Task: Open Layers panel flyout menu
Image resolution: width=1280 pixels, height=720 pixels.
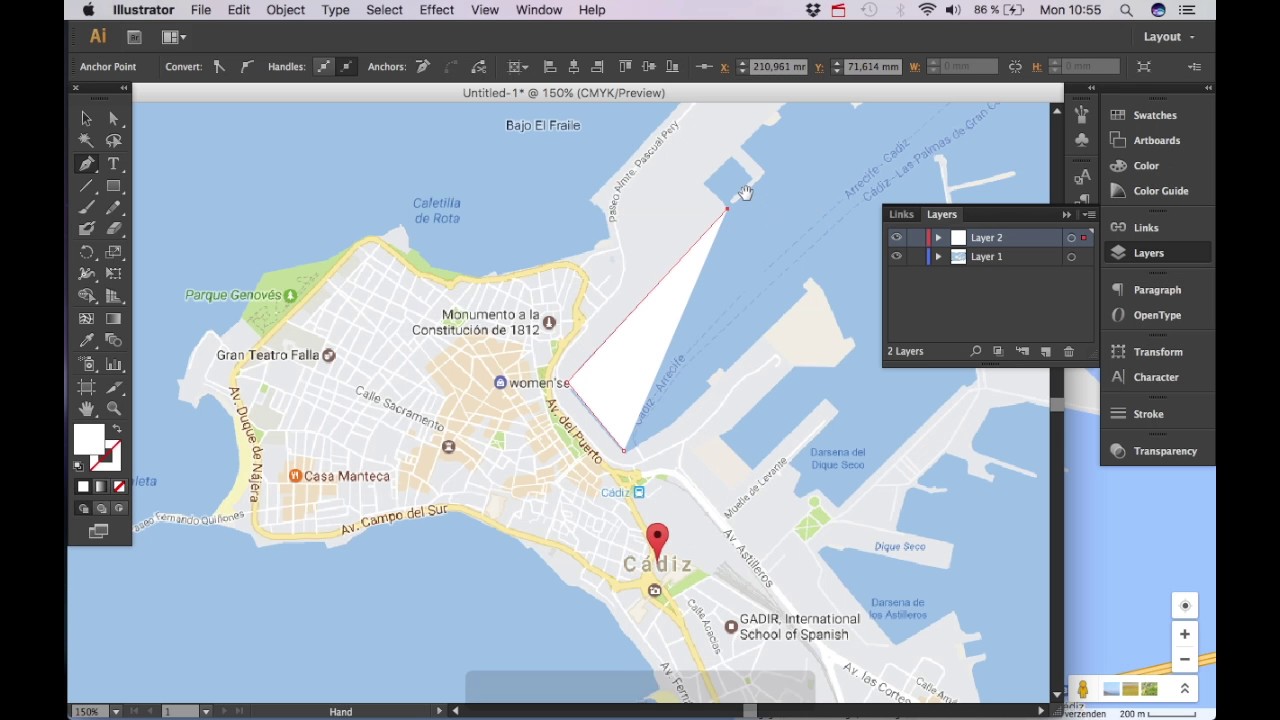Action: click(1090, 215)
